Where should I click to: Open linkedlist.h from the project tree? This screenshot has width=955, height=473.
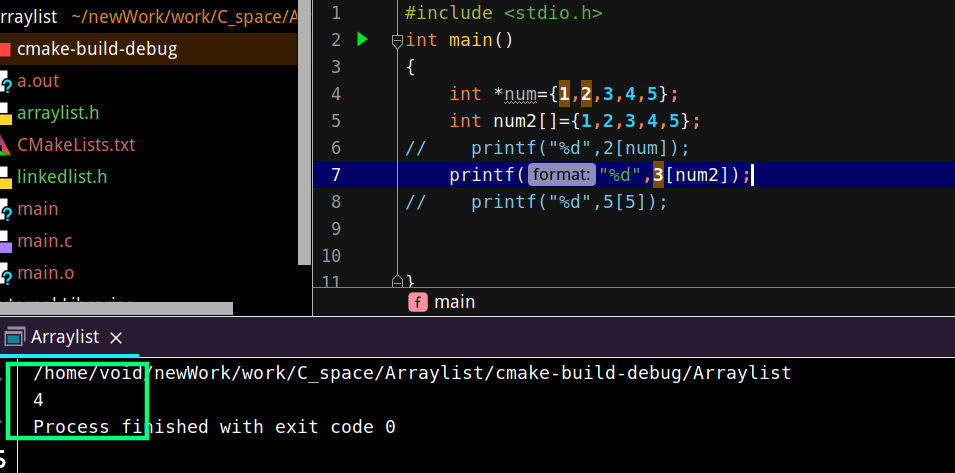tap(62, 177)
